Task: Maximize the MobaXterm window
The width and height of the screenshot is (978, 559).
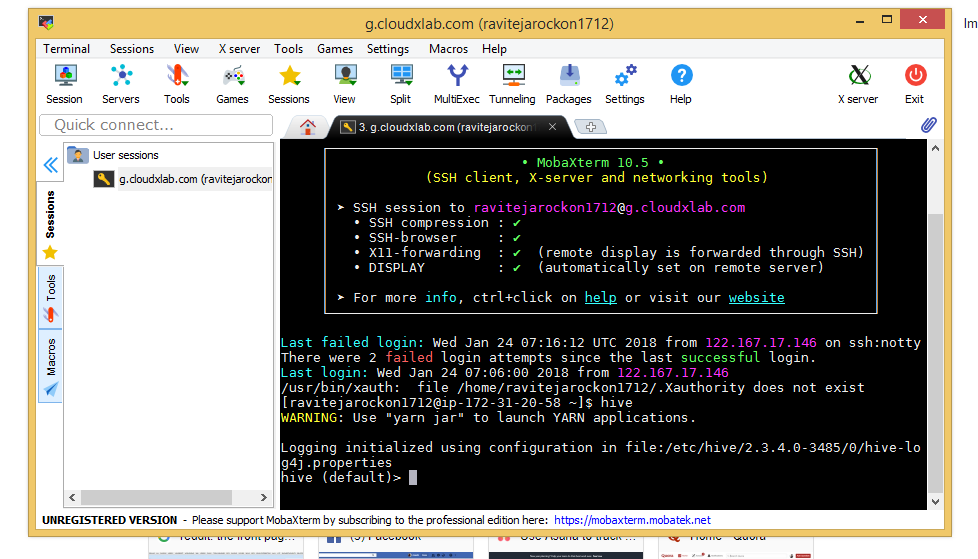Action: point(886,21)
